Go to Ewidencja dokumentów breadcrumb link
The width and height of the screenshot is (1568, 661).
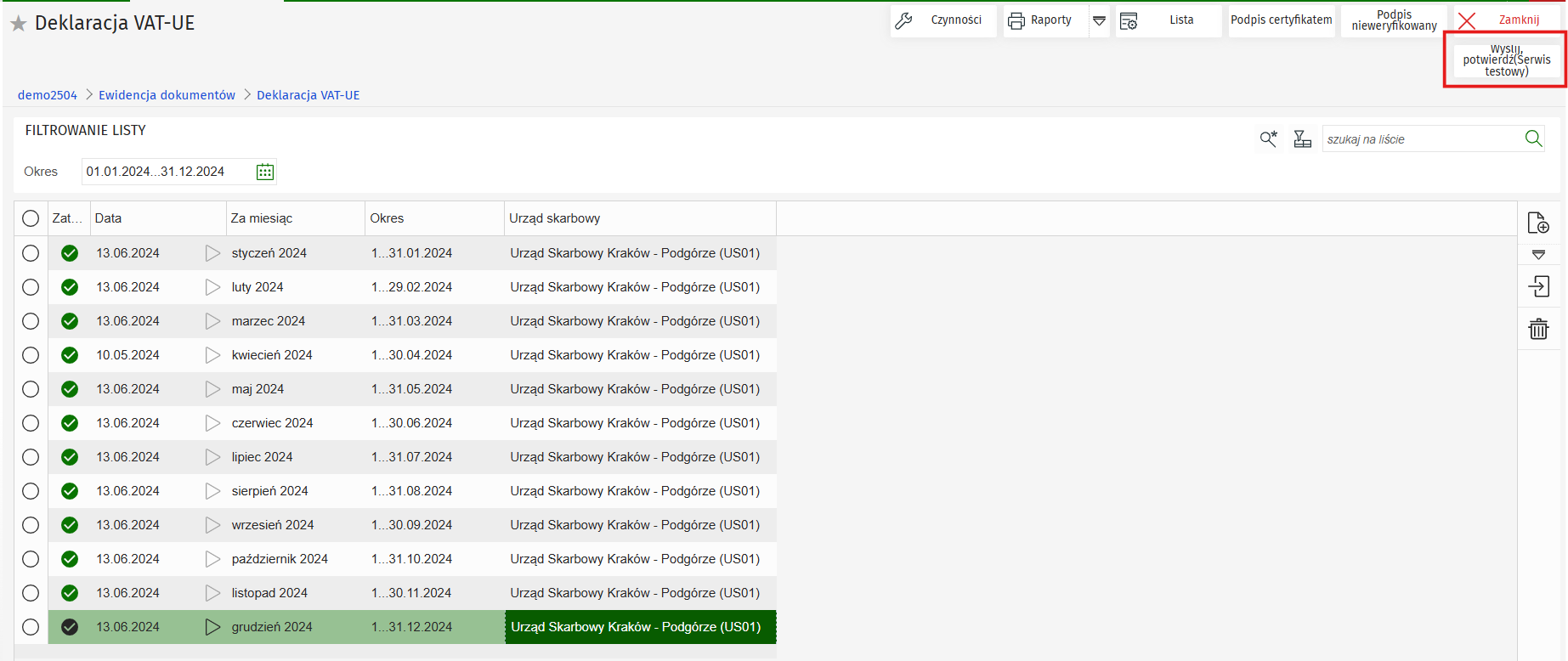click(167, 95)
